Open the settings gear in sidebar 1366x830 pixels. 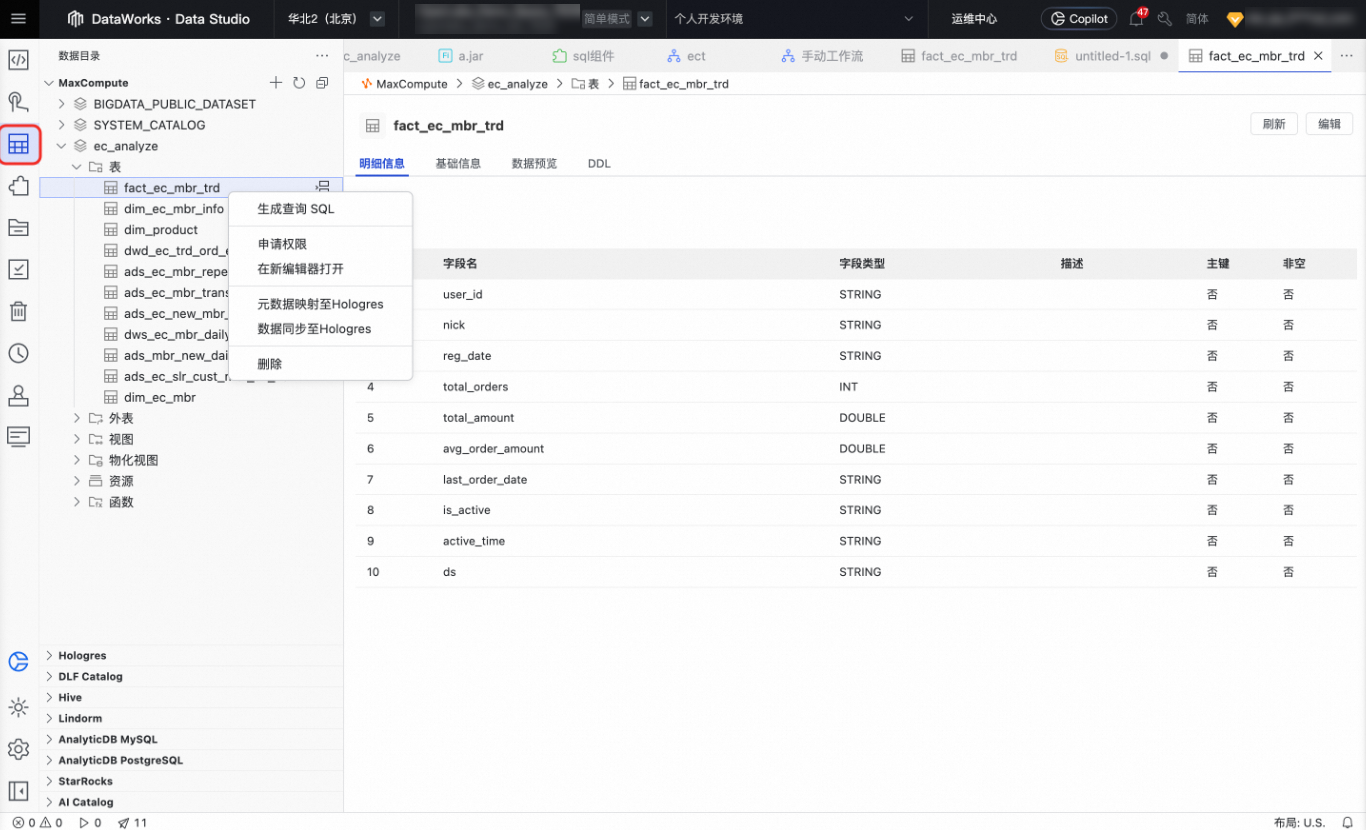[18, 749]
